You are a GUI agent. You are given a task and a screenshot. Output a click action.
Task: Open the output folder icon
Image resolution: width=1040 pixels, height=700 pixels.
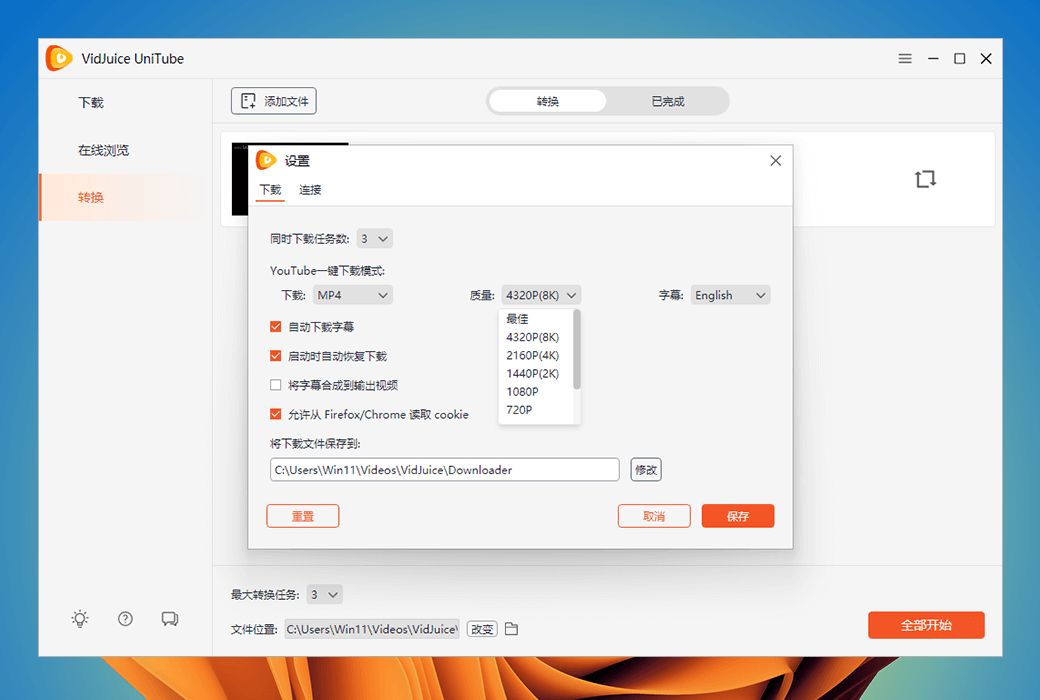[511, 628]
